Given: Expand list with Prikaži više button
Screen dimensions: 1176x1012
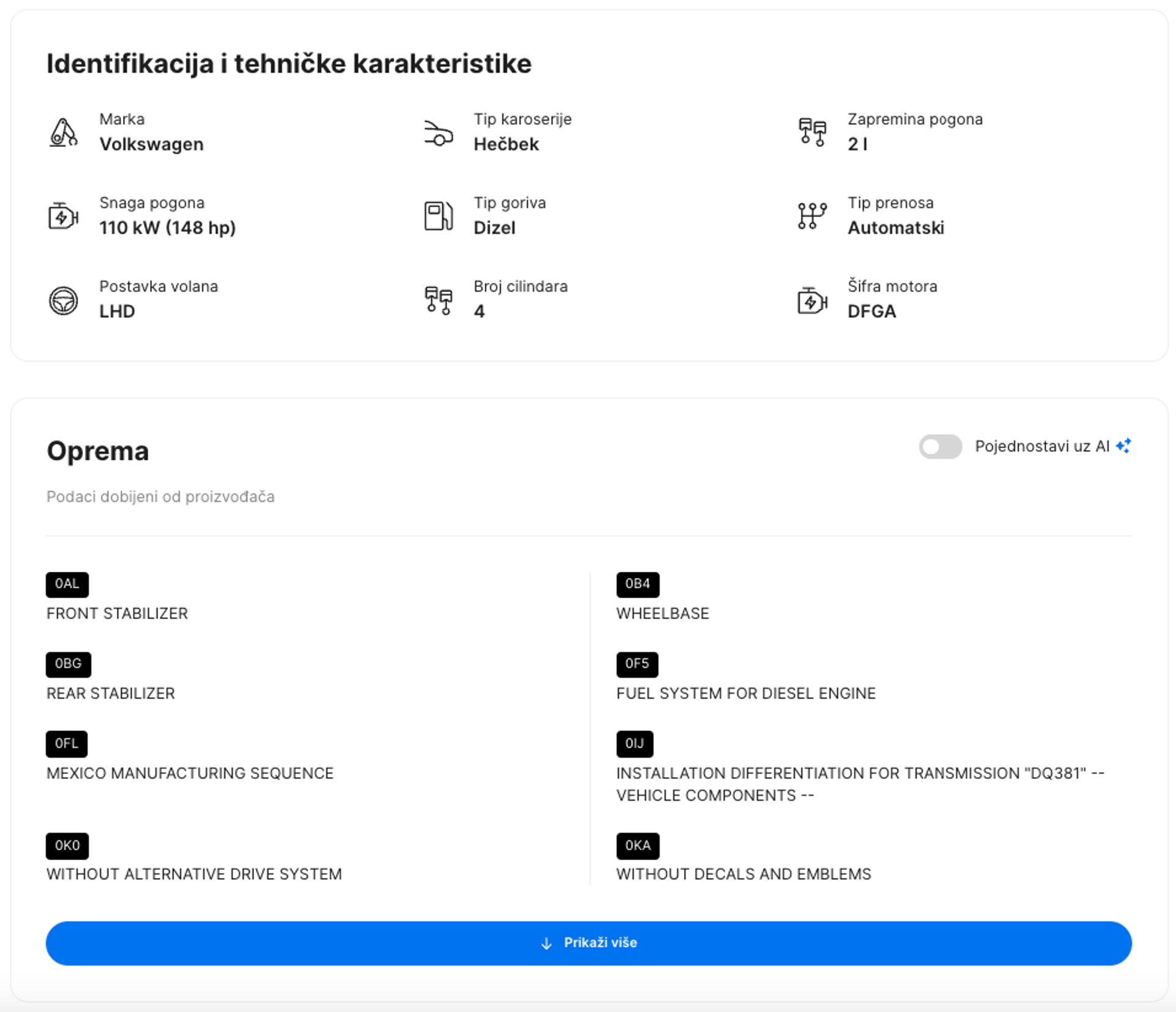Looking at the screenshot, I should tap(589, 943).
